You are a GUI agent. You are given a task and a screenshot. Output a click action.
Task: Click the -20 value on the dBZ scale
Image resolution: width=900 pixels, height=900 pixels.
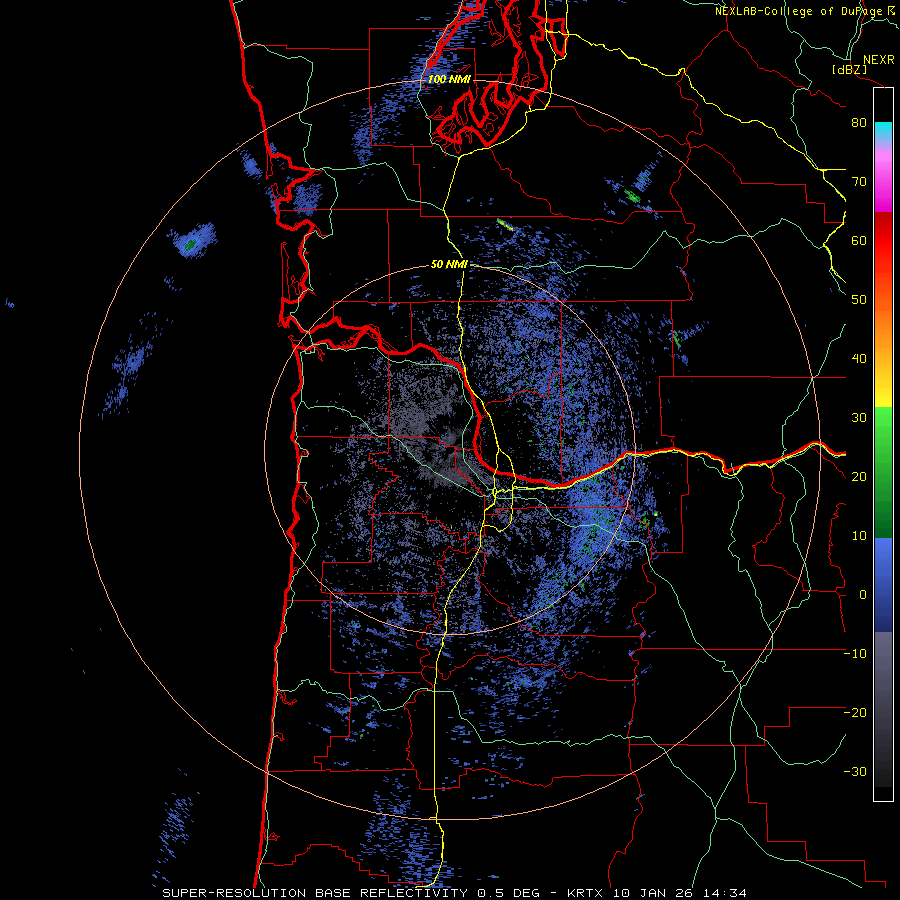tap(855, 713)
